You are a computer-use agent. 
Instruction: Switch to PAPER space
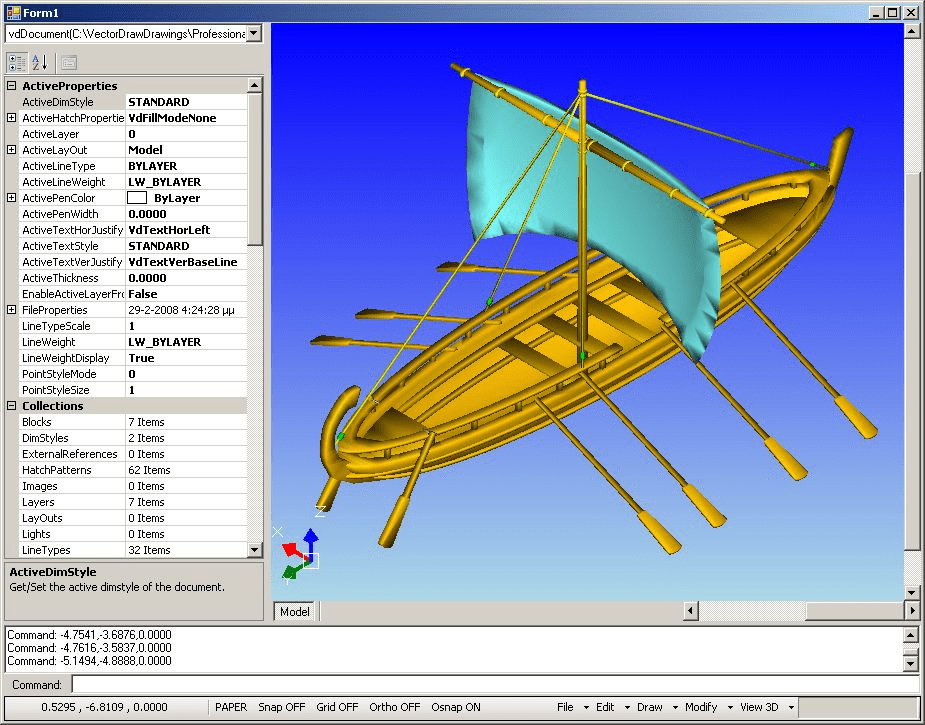click(231, 707)
